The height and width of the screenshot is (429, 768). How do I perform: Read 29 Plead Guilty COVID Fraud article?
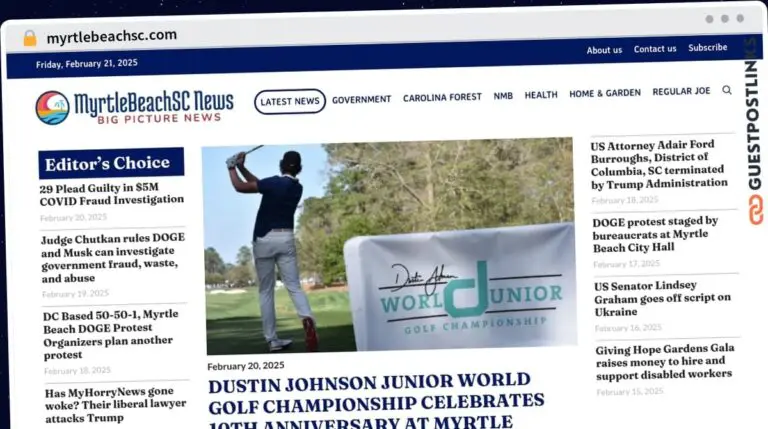pyautogui.click(x=112, y=194)
